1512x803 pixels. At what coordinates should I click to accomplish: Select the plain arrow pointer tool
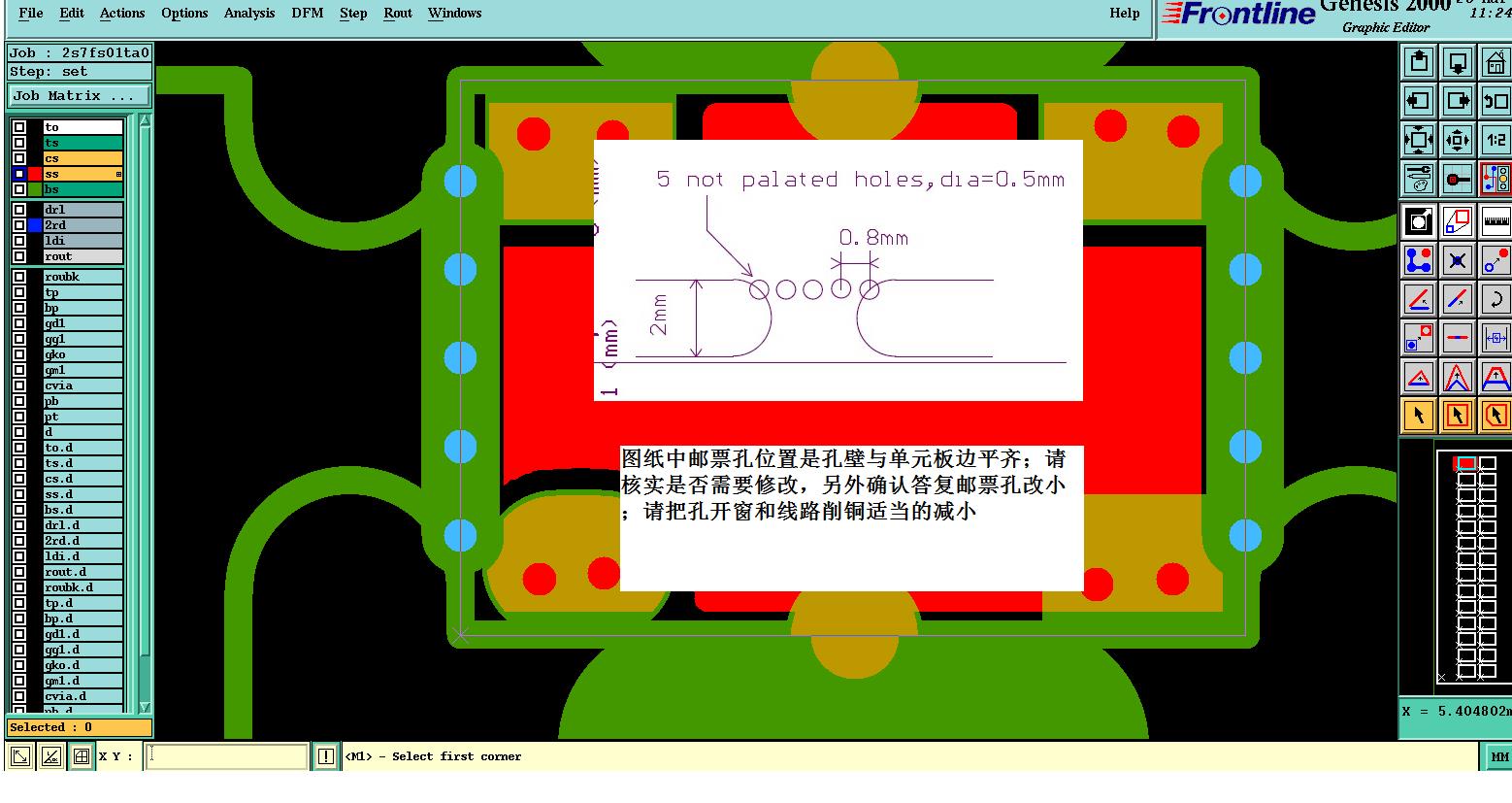coord(1419,417)
